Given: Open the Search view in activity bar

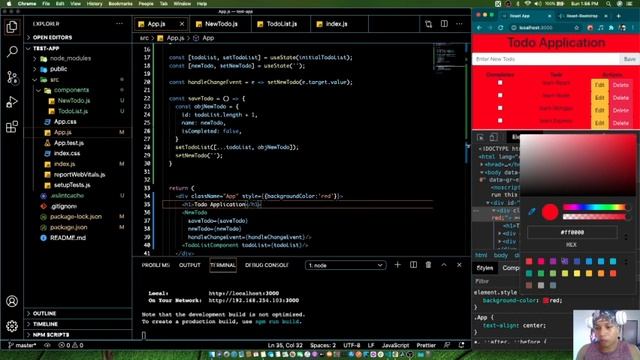Looking at the screenshot, I should [12, 52].
